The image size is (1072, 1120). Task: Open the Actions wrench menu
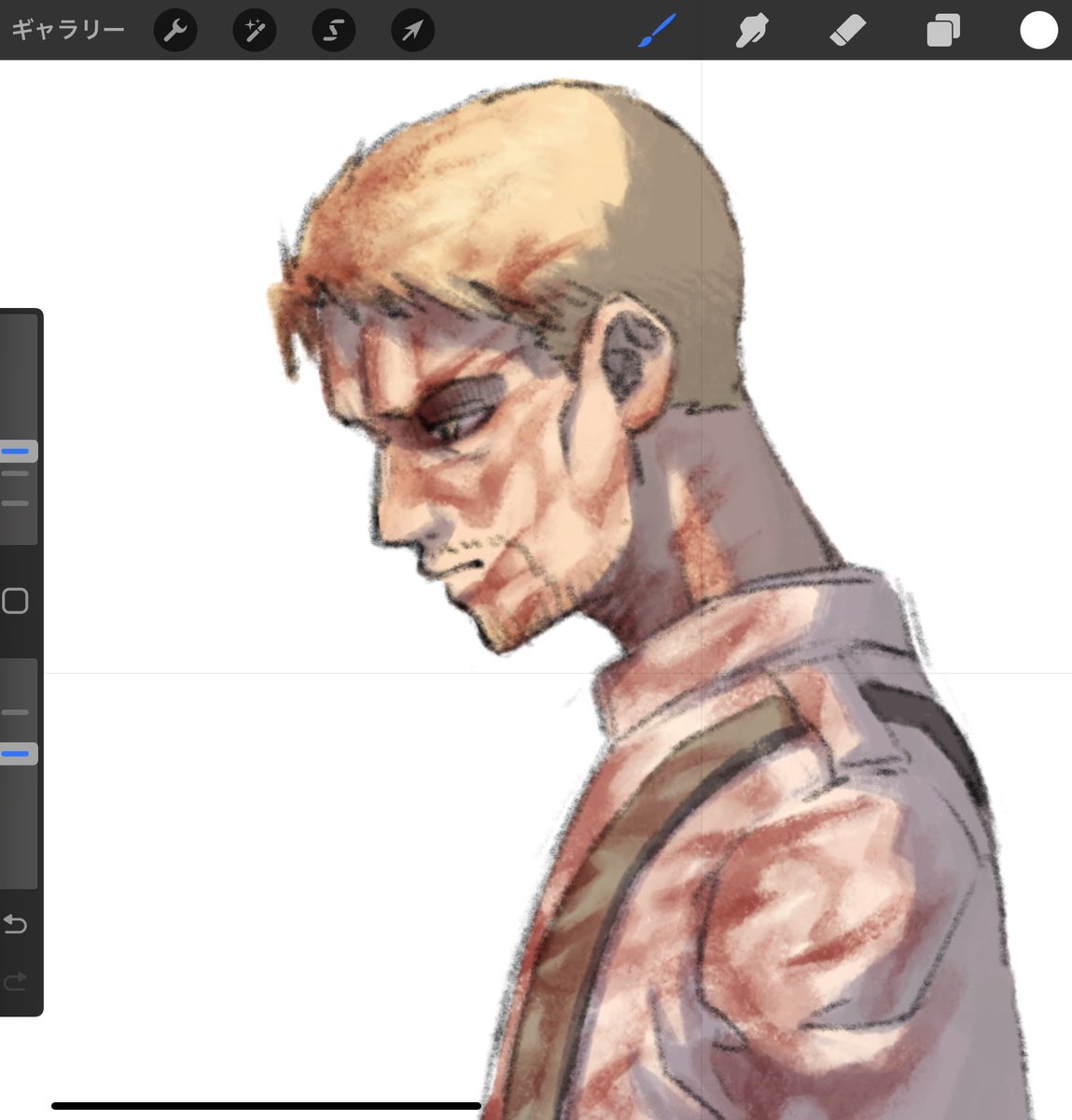coord(175,31)
